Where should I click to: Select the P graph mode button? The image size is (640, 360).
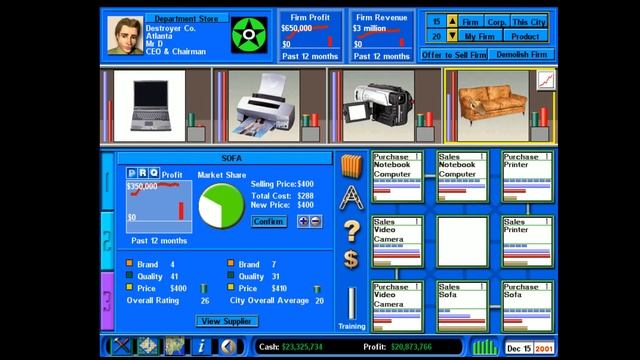(131, 173)
